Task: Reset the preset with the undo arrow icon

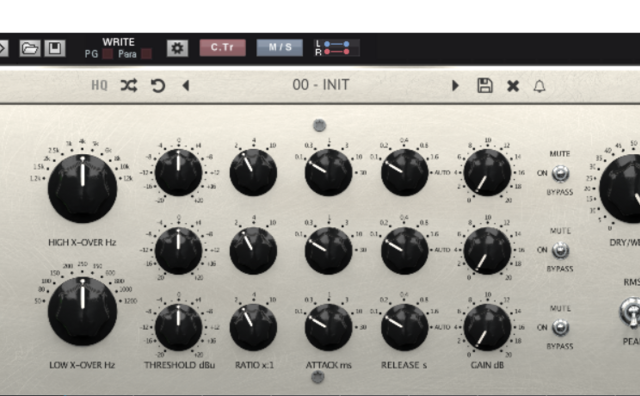Action: coord(158,86)
